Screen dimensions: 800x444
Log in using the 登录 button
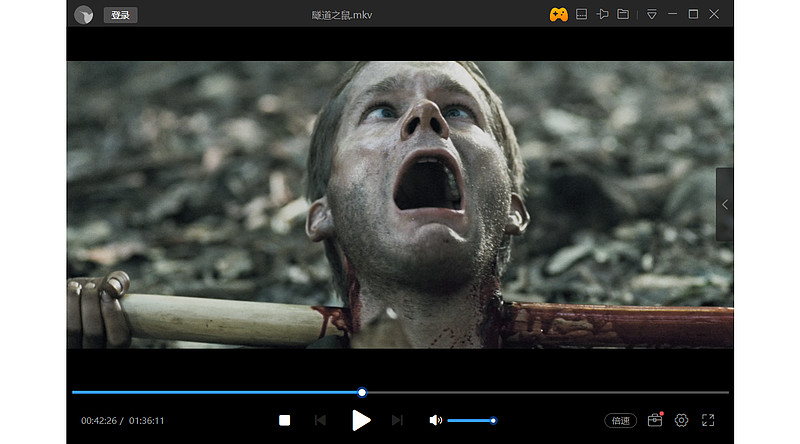120,15
